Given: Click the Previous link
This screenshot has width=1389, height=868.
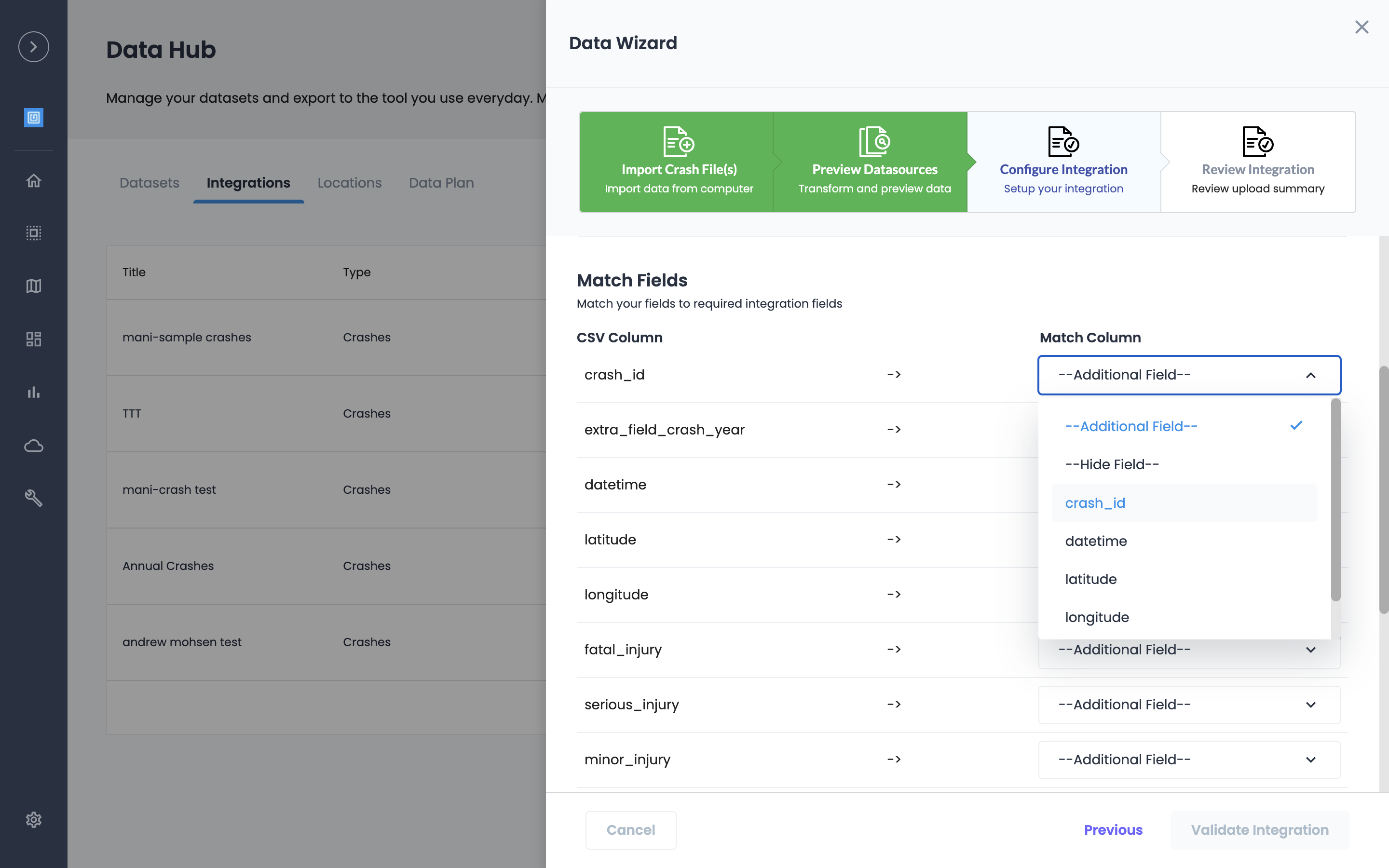Looking at the screenshot, I should (1113, 829).
